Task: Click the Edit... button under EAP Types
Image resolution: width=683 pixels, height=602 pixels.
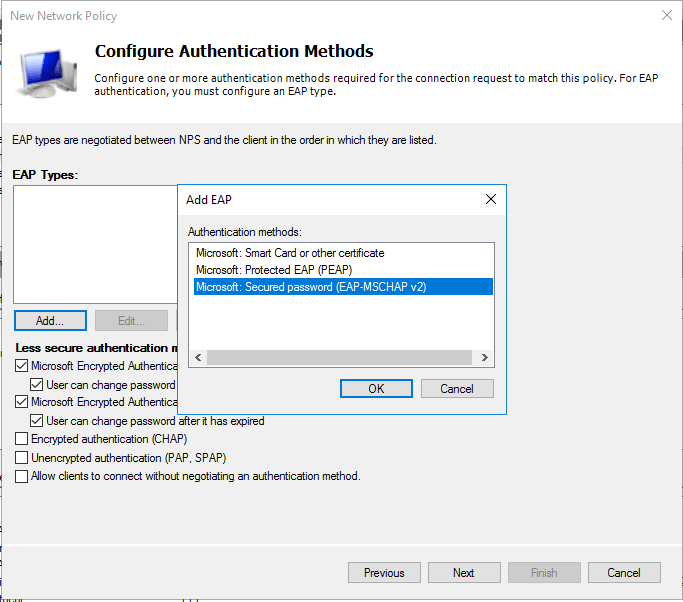Action: tap(131, 321)
